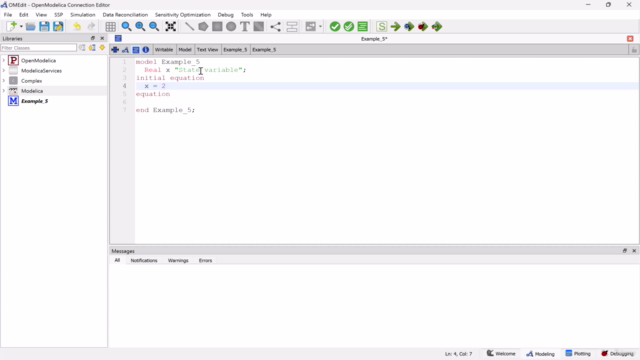The image size is (640, 360).
Task: Redo the last action
Action: 91,27
